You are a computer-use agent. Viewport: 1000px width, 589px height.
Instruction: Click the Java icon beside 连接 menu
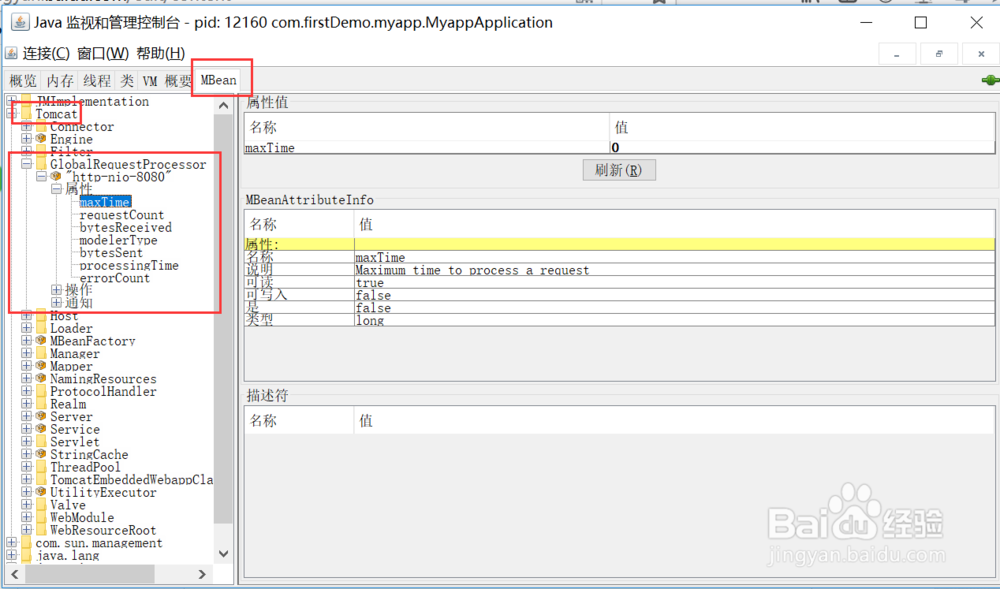coord(11,53)
